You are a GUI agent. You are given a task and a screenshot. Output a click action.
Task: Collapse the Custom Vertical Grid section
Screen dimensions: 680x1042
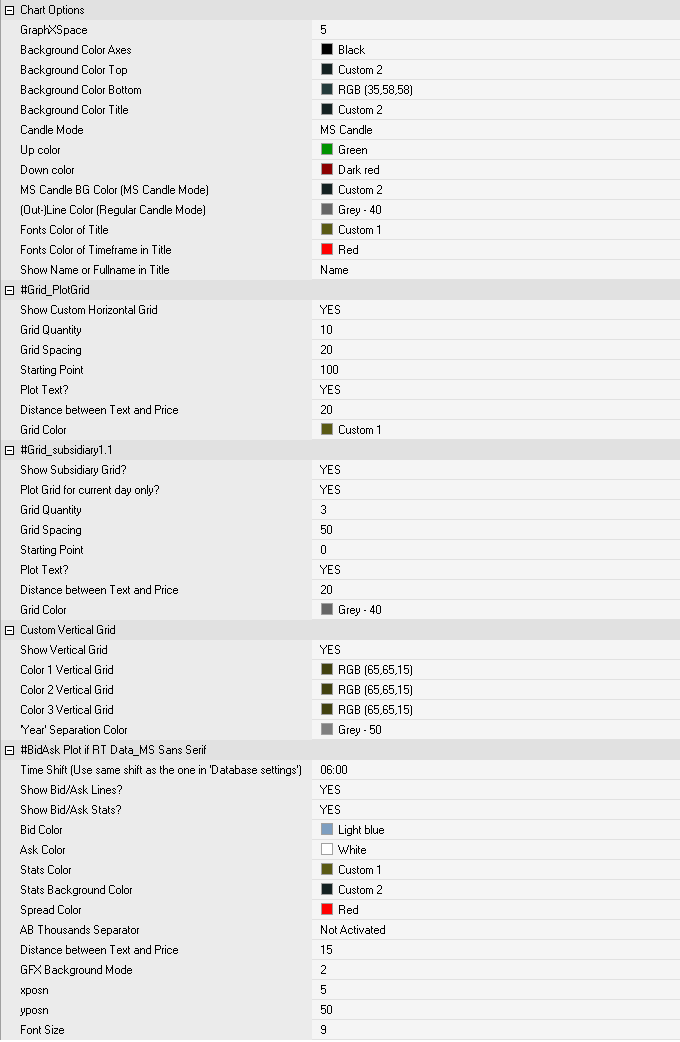(x=9, y=630)
